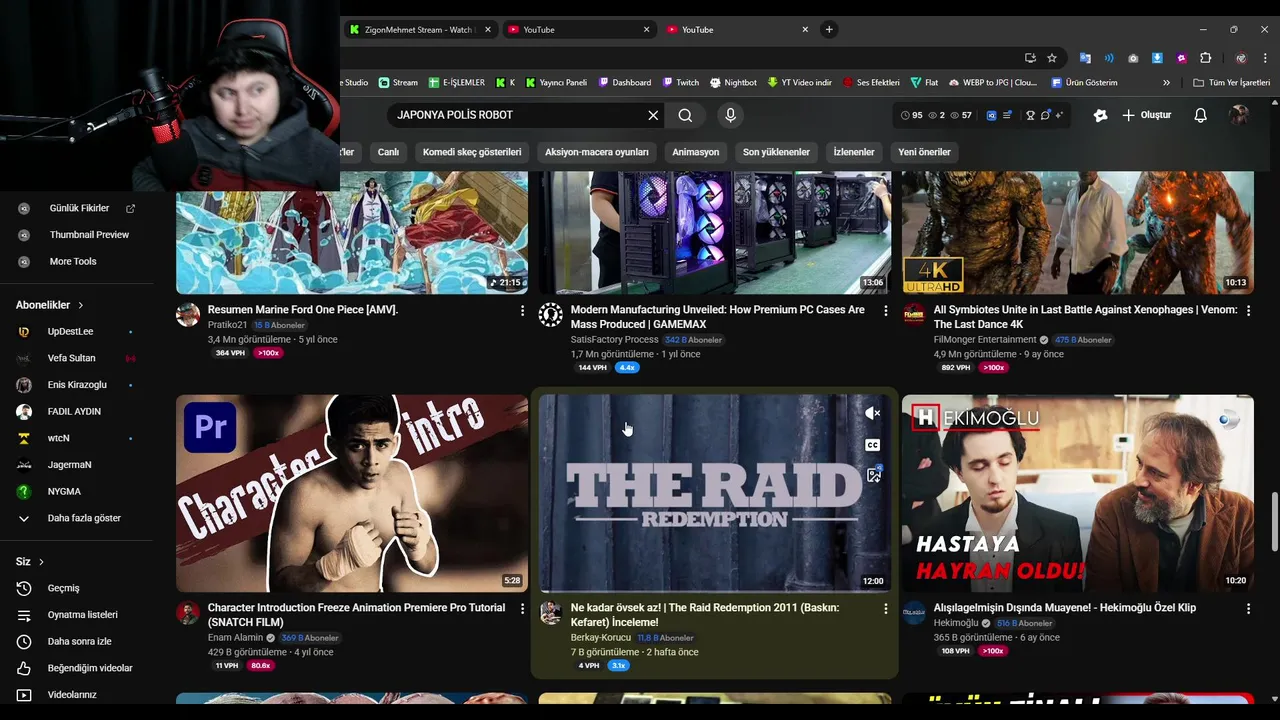Expand the Siz section chevron
Viewport: 1280px width, 720px height.
point(41,562)
